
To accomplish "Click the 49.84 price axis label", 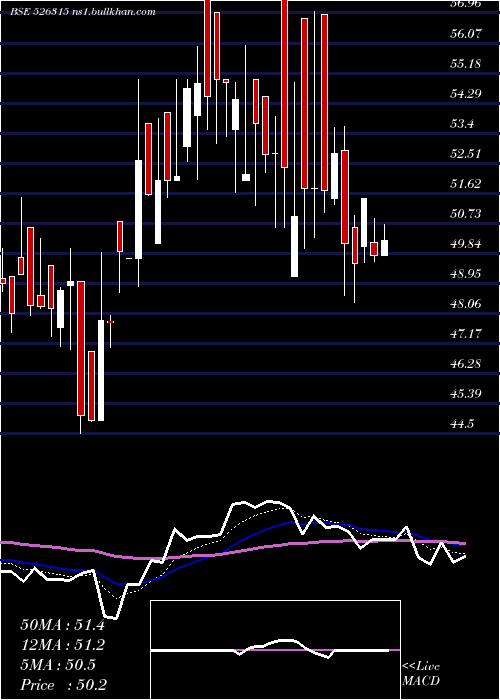I will [x=466, y=244].
